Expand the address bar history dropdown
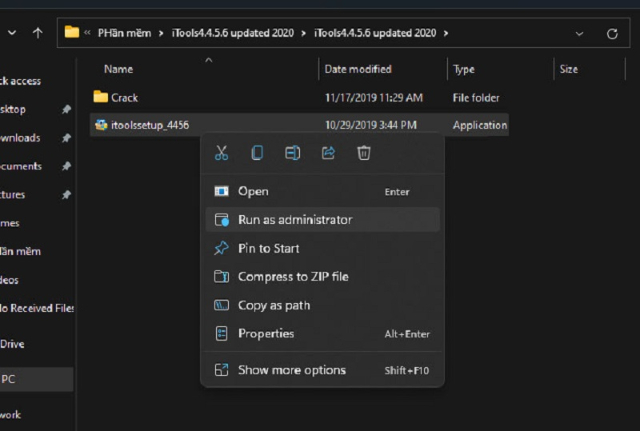Screen dimensions: 640x431 pos(579,33)
